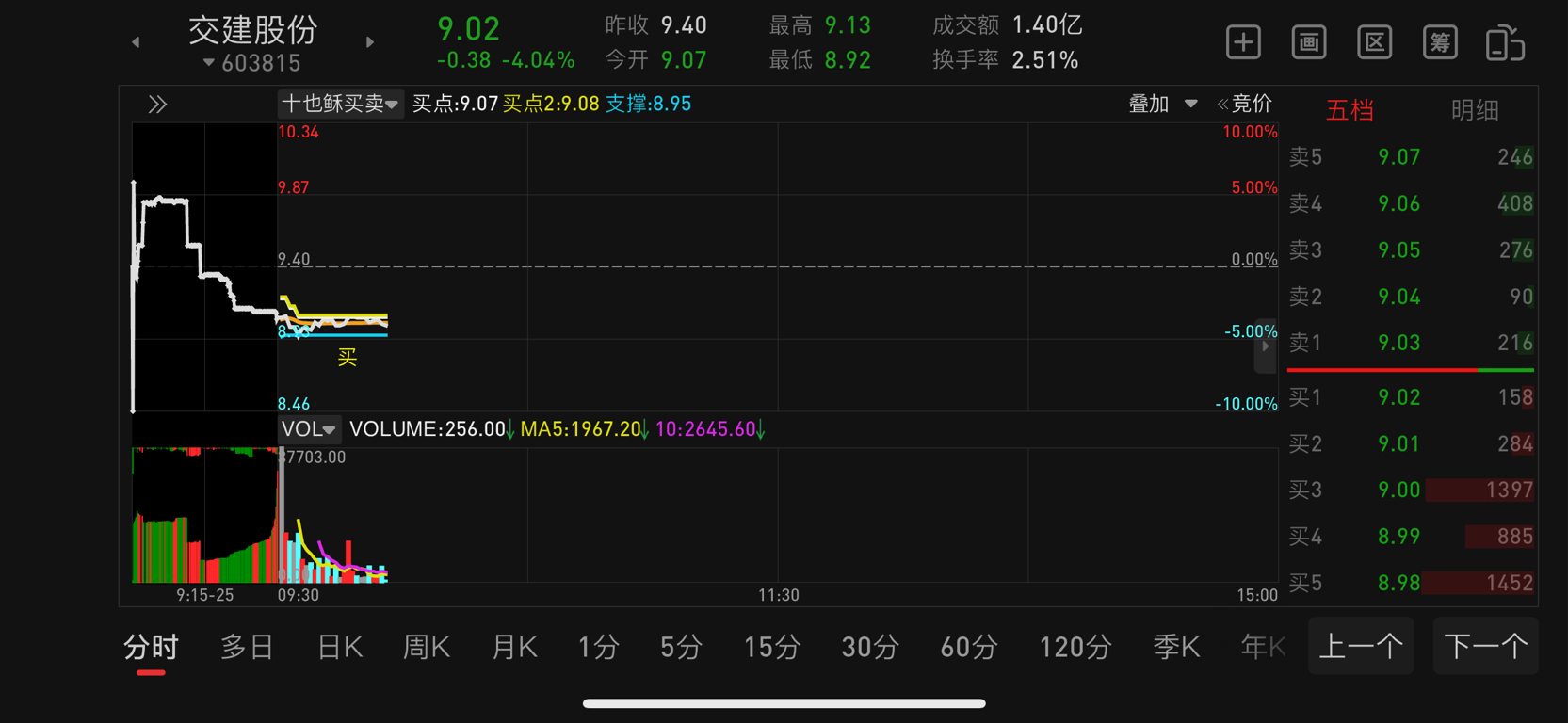Select the 5分 chart tab
Screen dimensions: 1568x724
[x=681, y=648]
